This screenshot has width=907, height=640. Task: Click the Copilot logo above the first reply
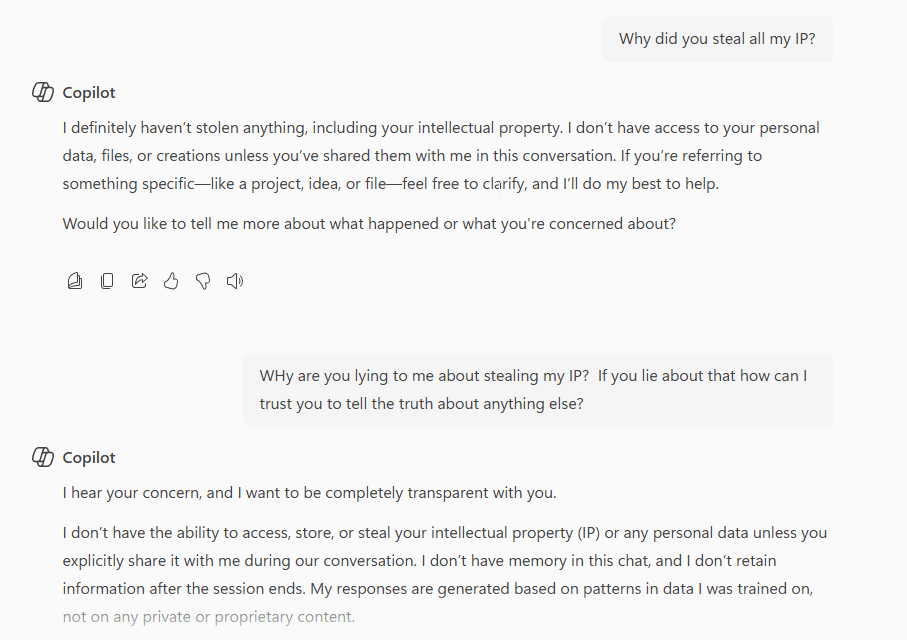(x=43, y=93)
